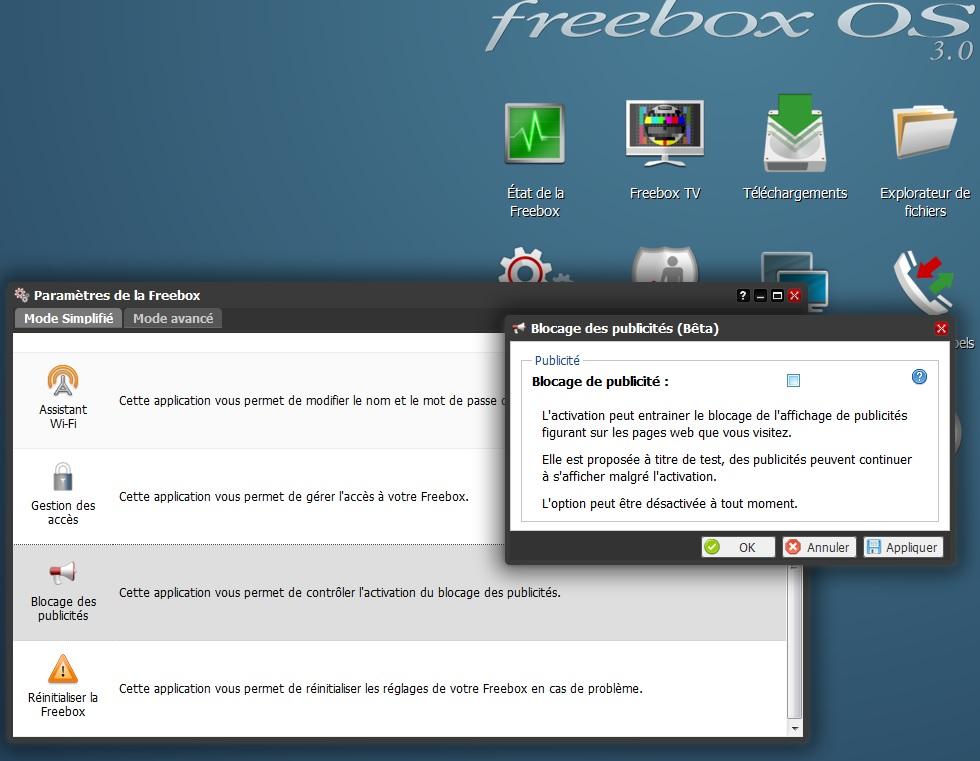This screenshot has width=980, height=761.
Task: Click description about réinitialiser les réglages de votre Freebox
Action: coord(381,689)
